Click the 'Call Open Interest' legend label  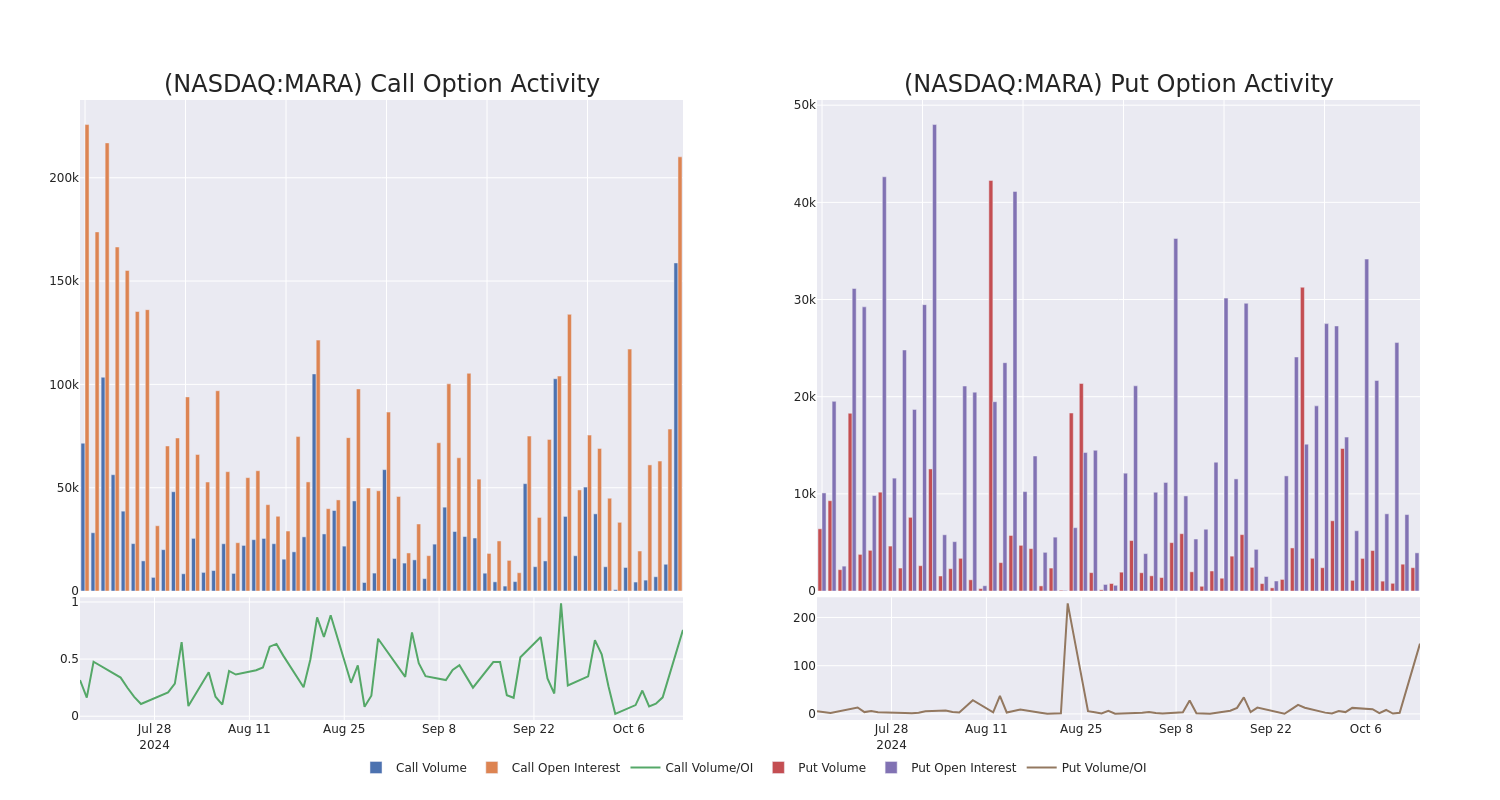pos(566,768)
